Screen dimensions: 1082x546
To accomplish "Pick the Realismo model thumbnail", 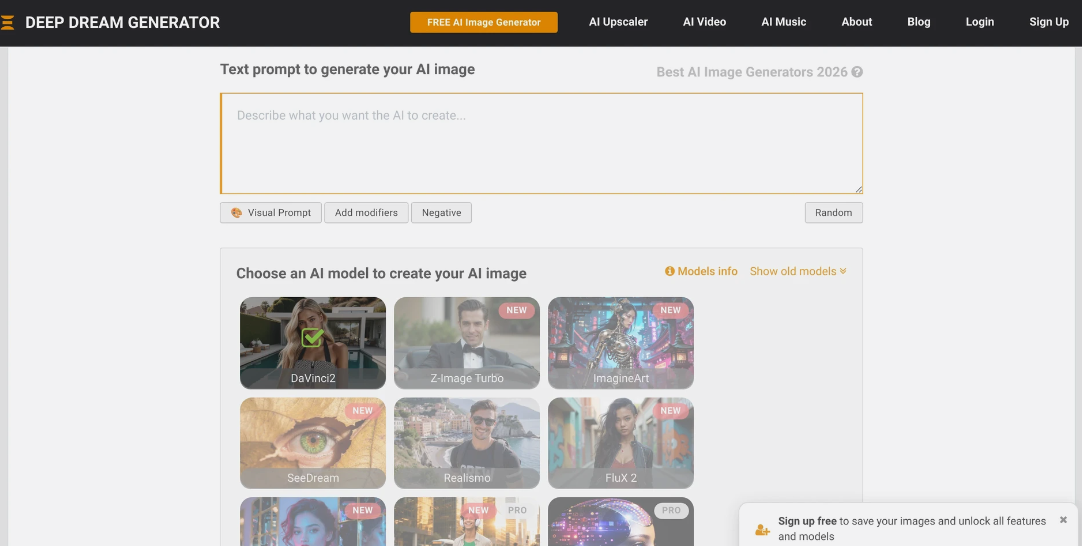I will coord(467,443).
